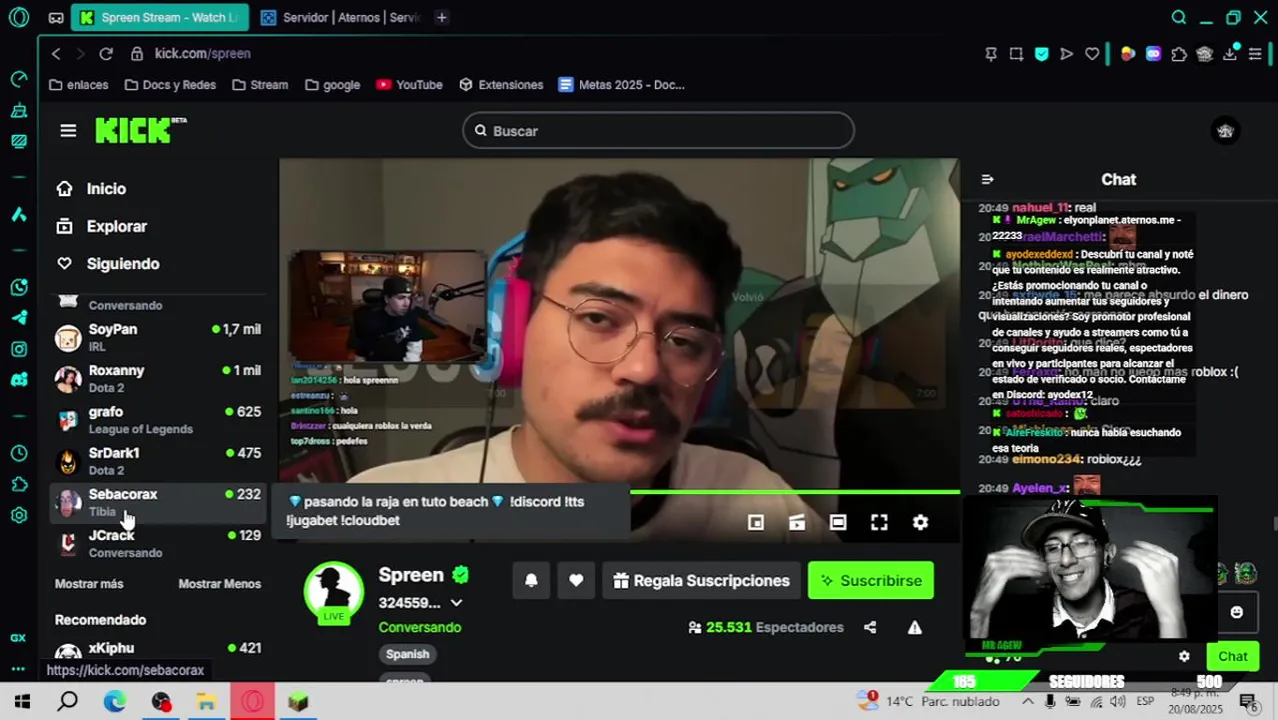Open History clock in Opera sidebar
This screenshot has height=720, width=1278.
[18, 454]
